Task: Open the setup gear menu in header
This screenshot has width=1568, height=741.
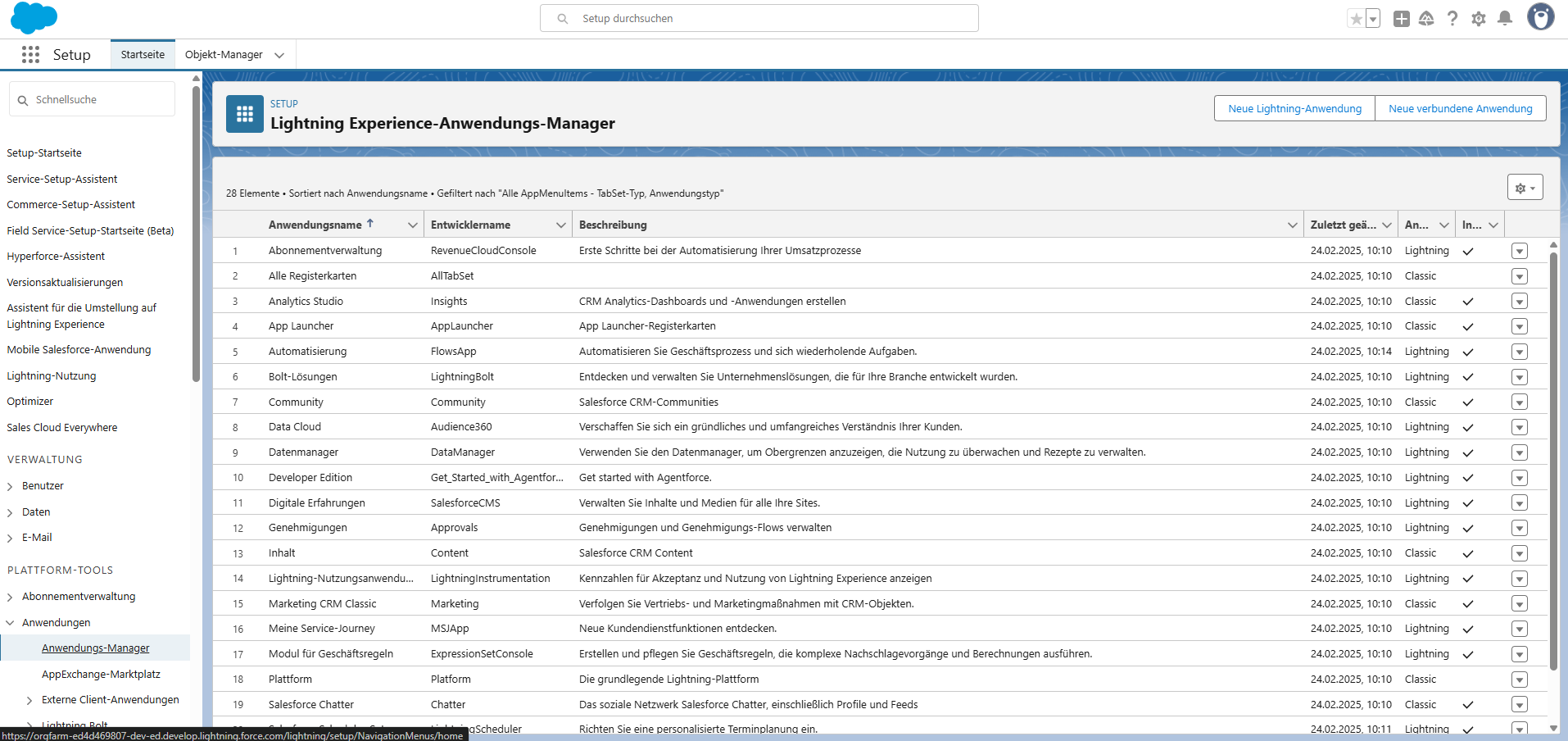Action: pyautogui.click(x=1479, y=19)
